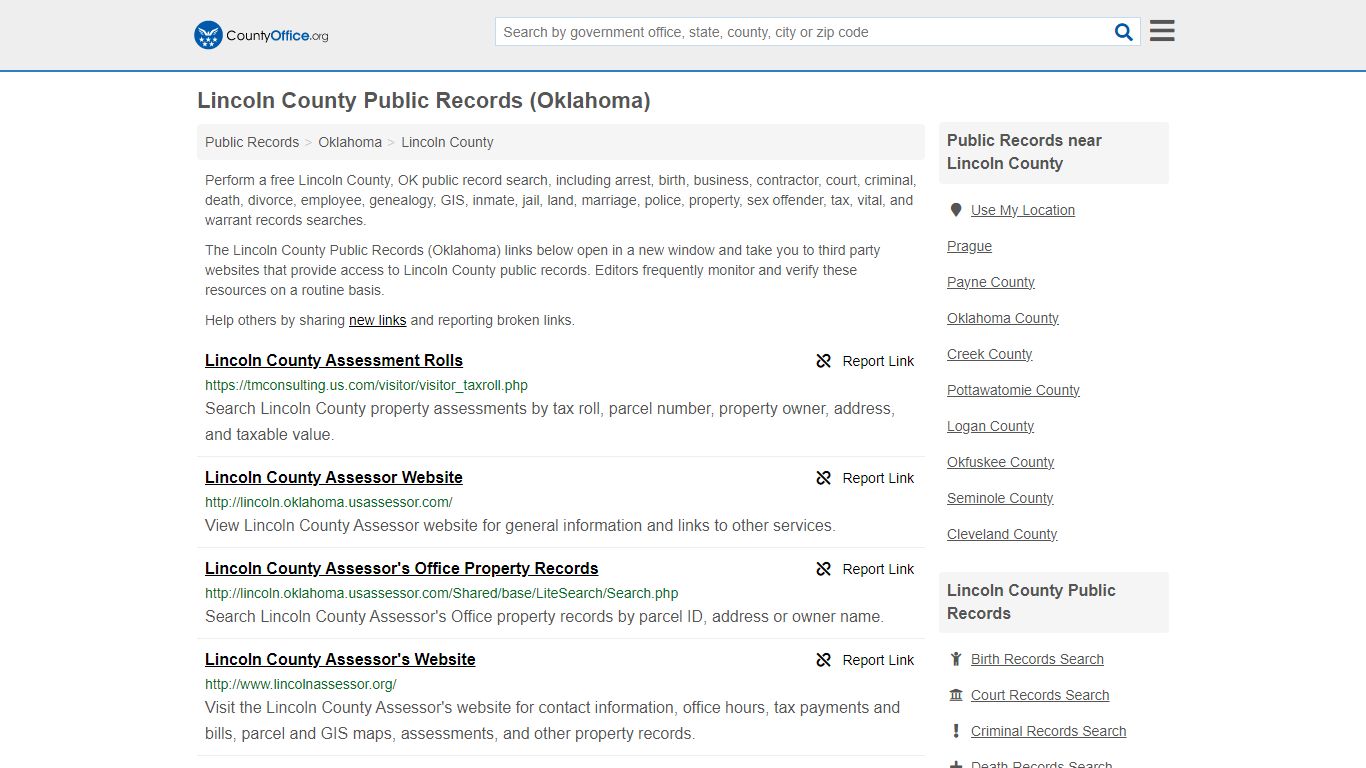Open Criminal Records Search
The width and height of the screenshot is (1366, 768).
(x=1049, y=731)
